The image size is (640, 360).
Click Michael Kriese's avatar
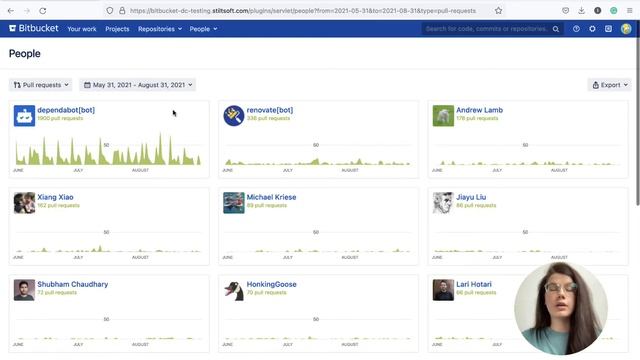tap(233, 203)
